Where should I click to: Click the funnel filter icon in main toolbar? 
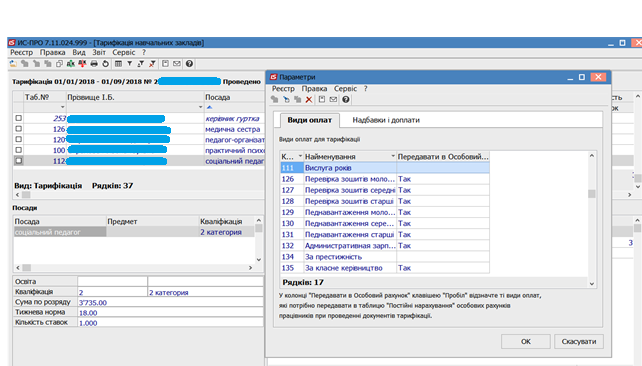click(129, 64)
